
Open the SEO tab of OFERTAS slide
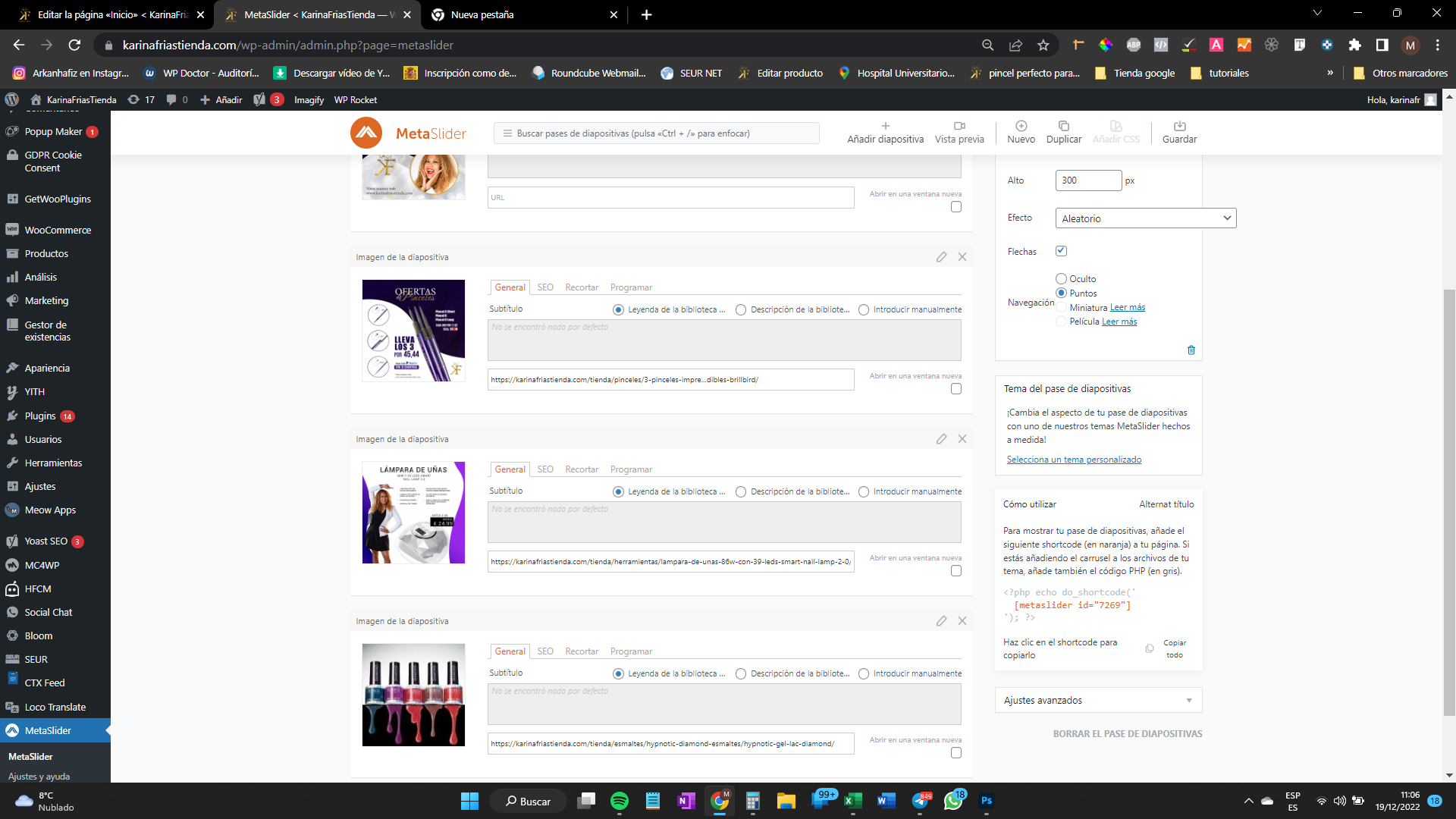545,287
